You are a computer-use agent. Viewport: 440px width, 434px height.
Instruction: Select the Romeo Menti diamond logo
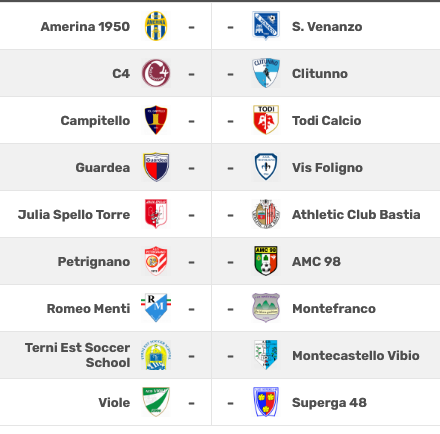click(x=156, y=308)
